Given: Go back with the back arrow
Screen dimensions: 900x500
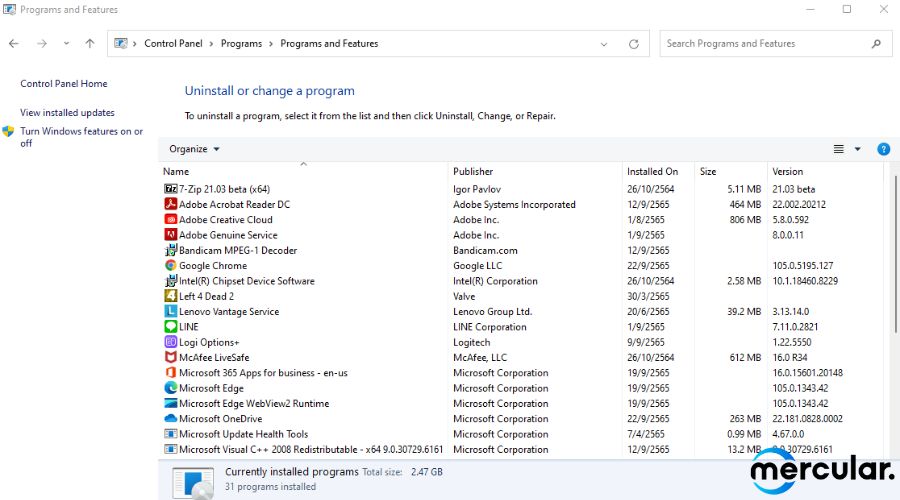Looking at the screenshot, I should click(x=14, y=44).
